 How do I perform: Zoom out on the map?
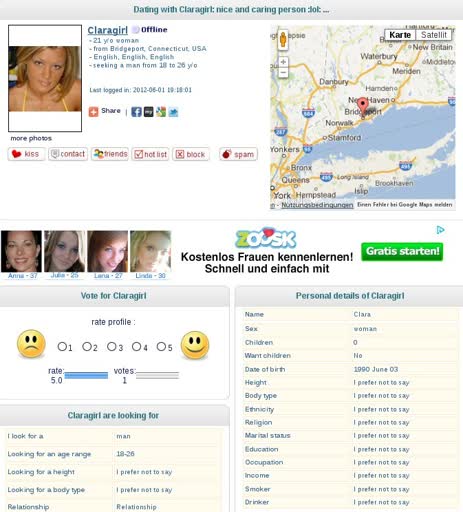[x=283, y=72]
